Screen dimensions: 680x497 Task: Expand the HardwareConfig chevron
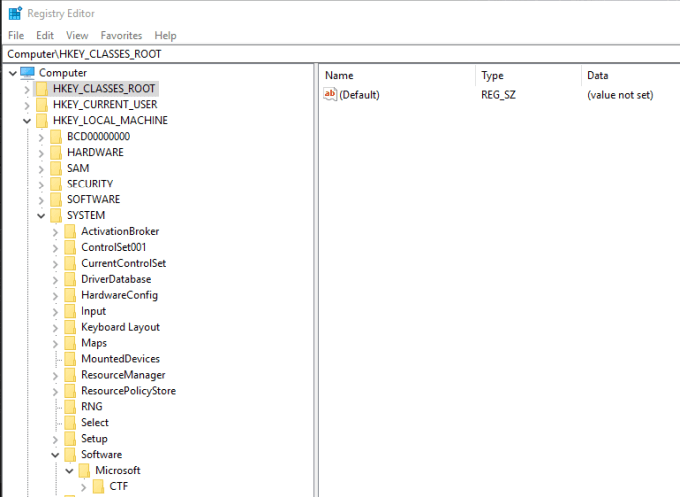55,296
